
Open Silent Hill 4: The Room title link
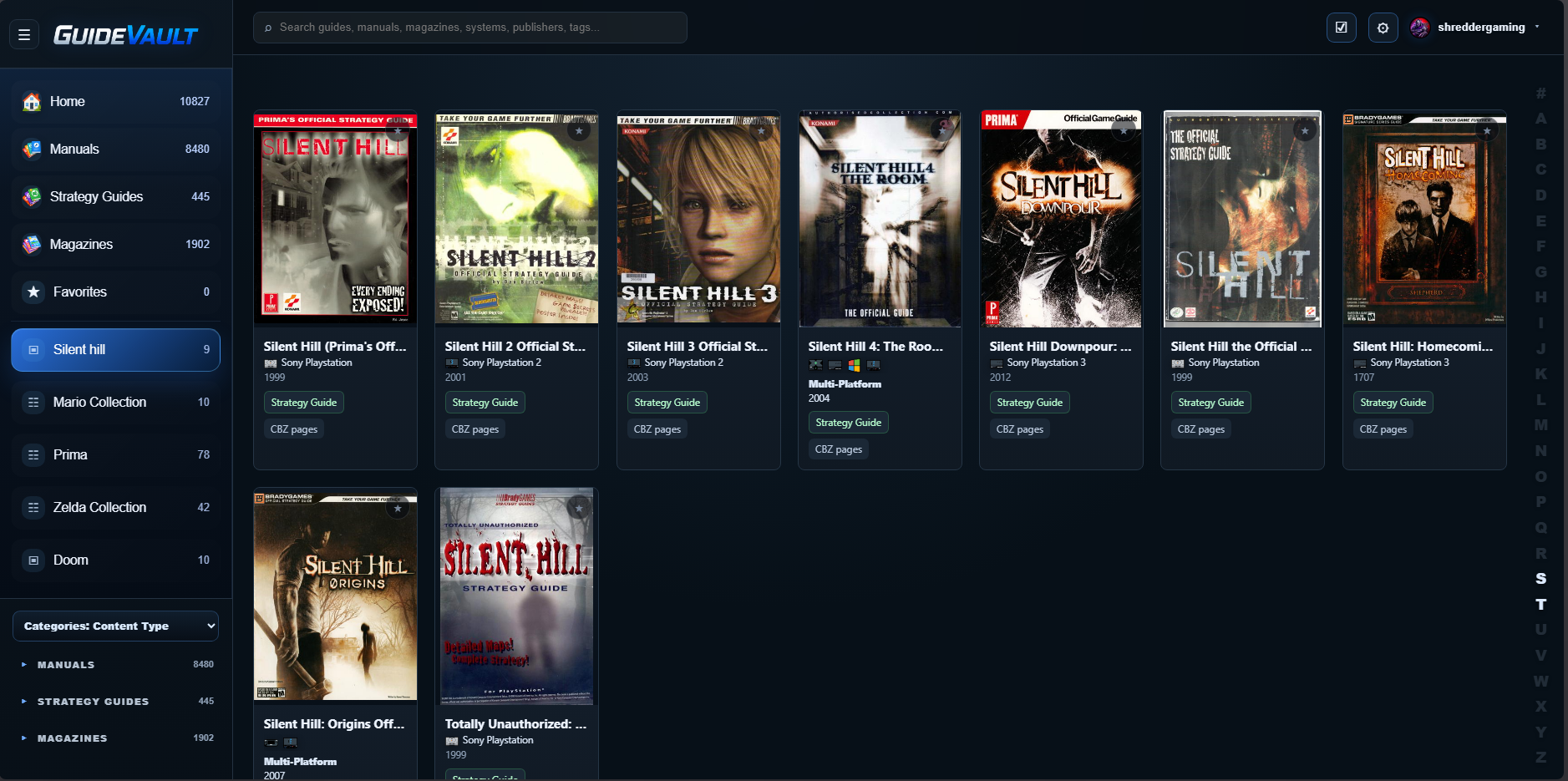tap(875, 347)
